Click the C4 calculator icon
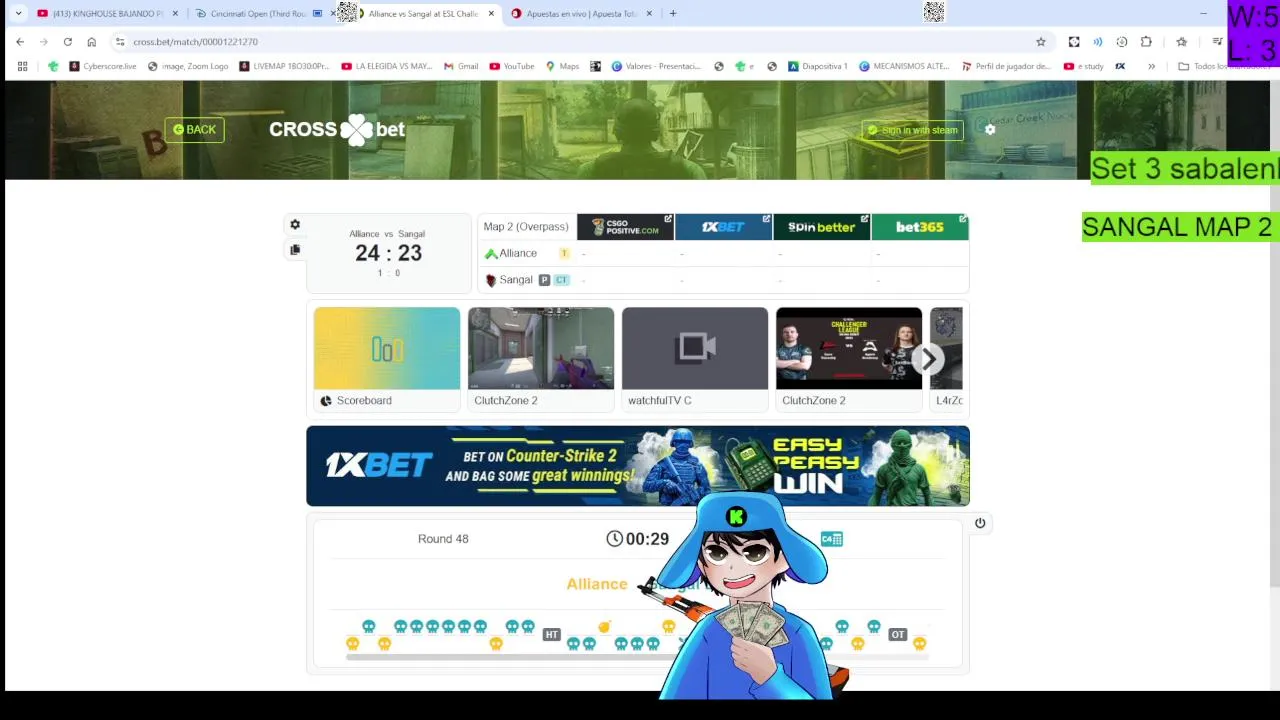 point(832,539)
